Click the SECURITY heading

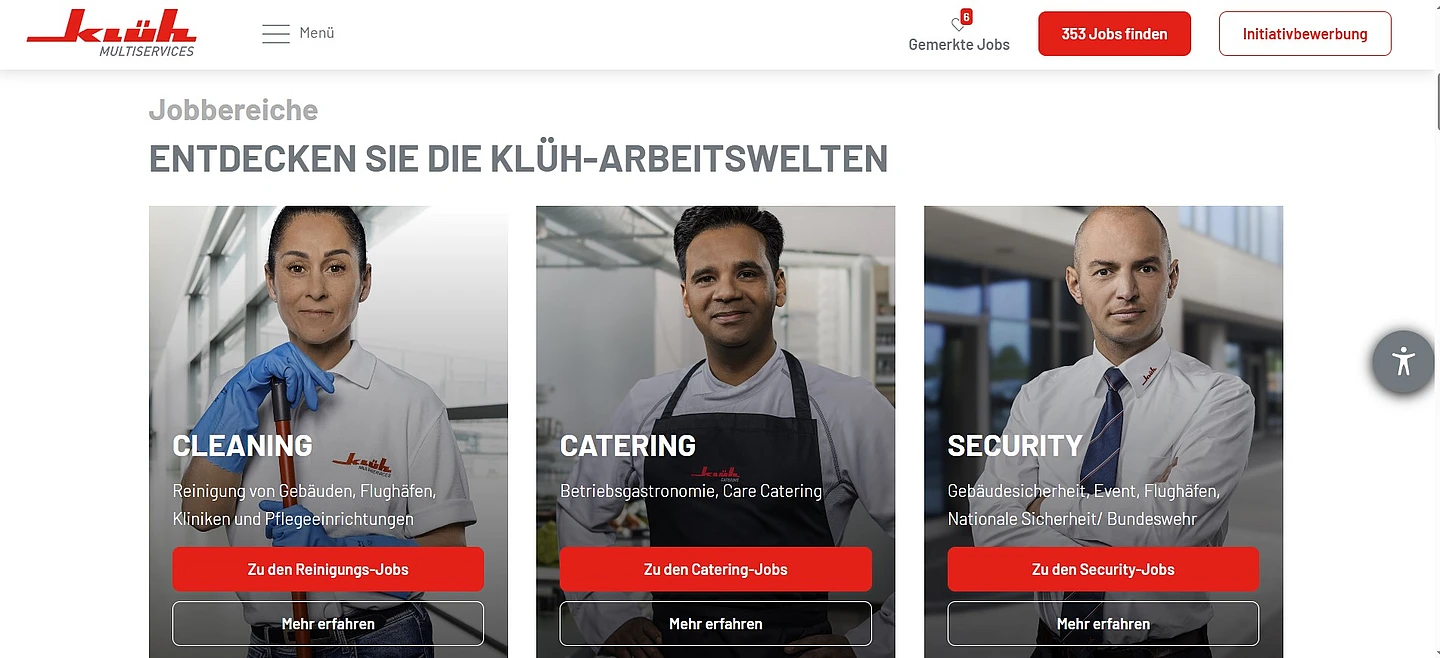[x=1015, y=445]
